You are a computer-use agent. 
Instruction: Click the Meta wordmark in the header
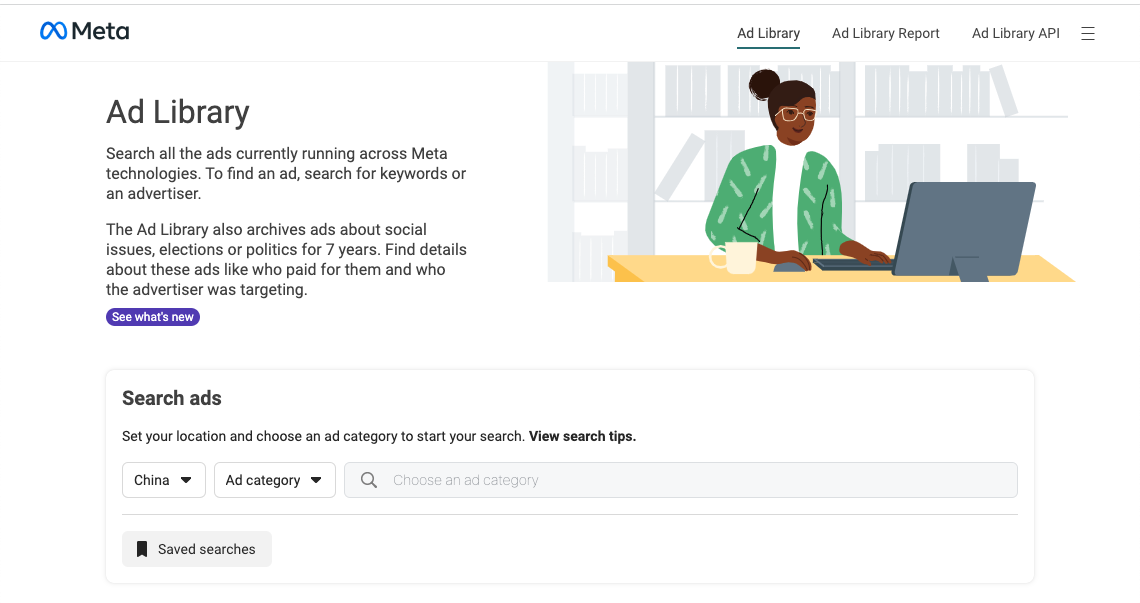[x=102, y=31]
